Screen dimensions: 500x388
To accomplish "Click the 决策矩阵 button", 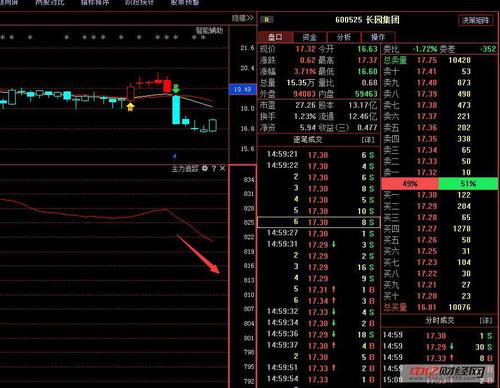I will (x=475, y=20).
